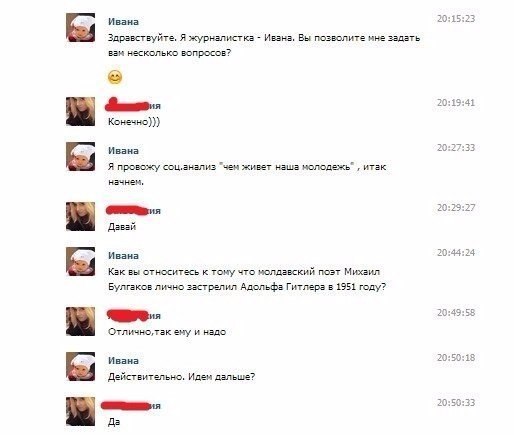Open Ивана's avatar beside the 20:15:23 message

(x=80, y=28)
